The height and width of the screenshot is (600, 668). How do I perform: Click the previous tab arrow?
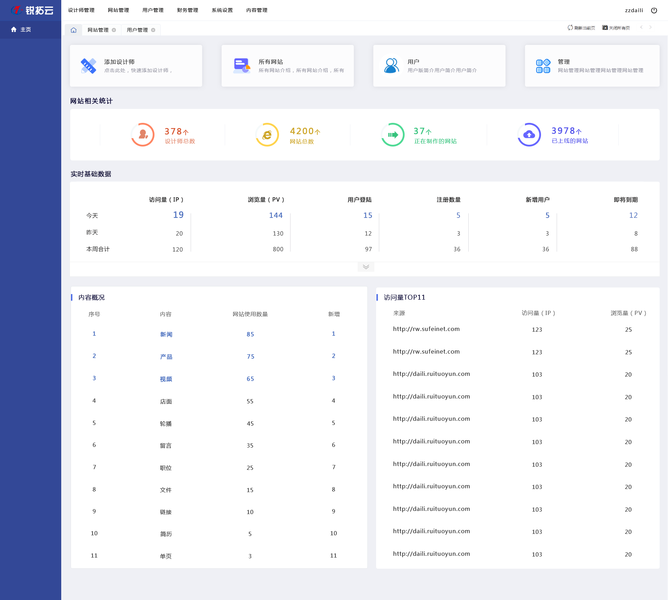641,27
